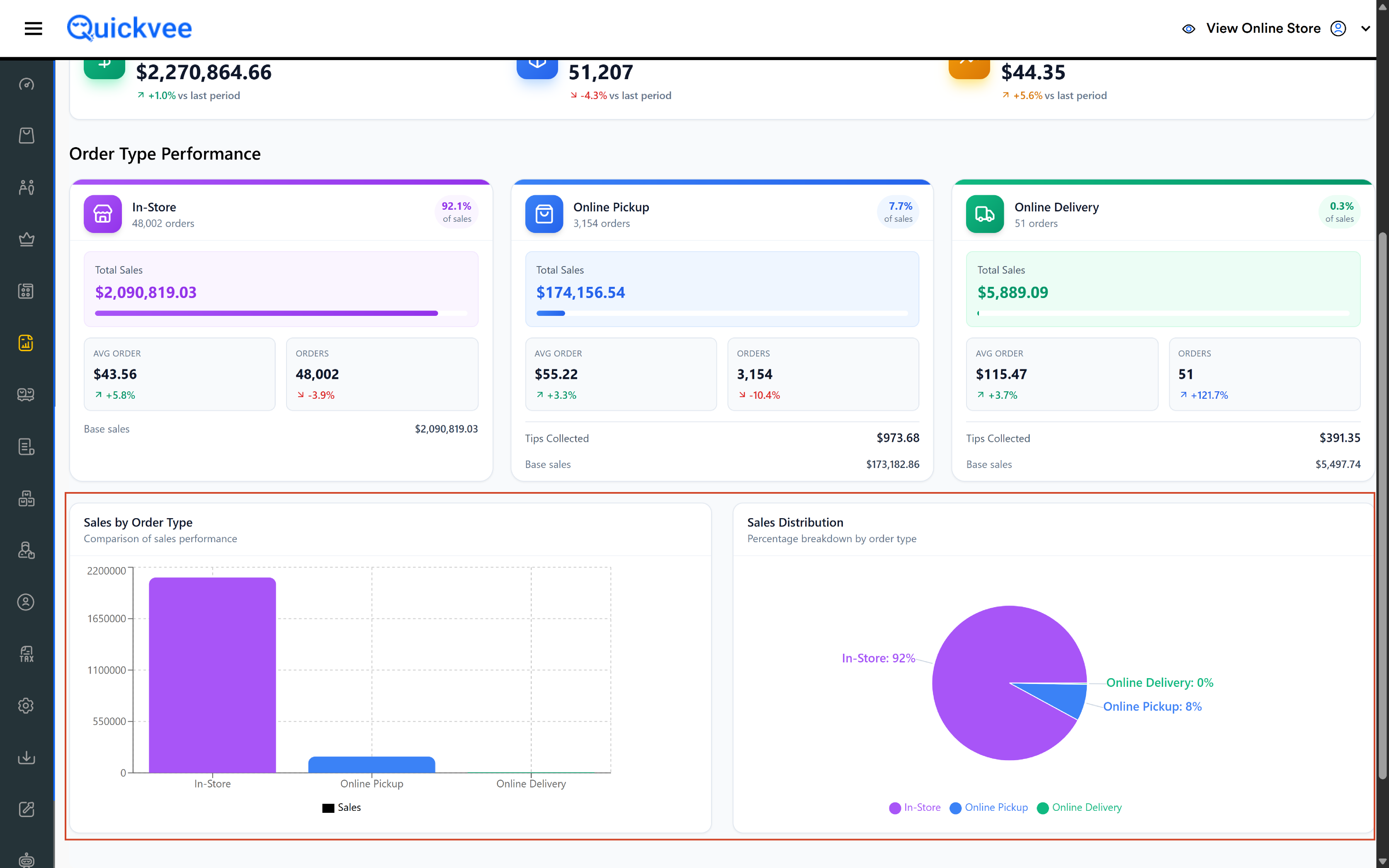Screen dimensions: 1389x868
Task: Click the Sales legend swatch below bar chart
Action: (x=328, y=808)
